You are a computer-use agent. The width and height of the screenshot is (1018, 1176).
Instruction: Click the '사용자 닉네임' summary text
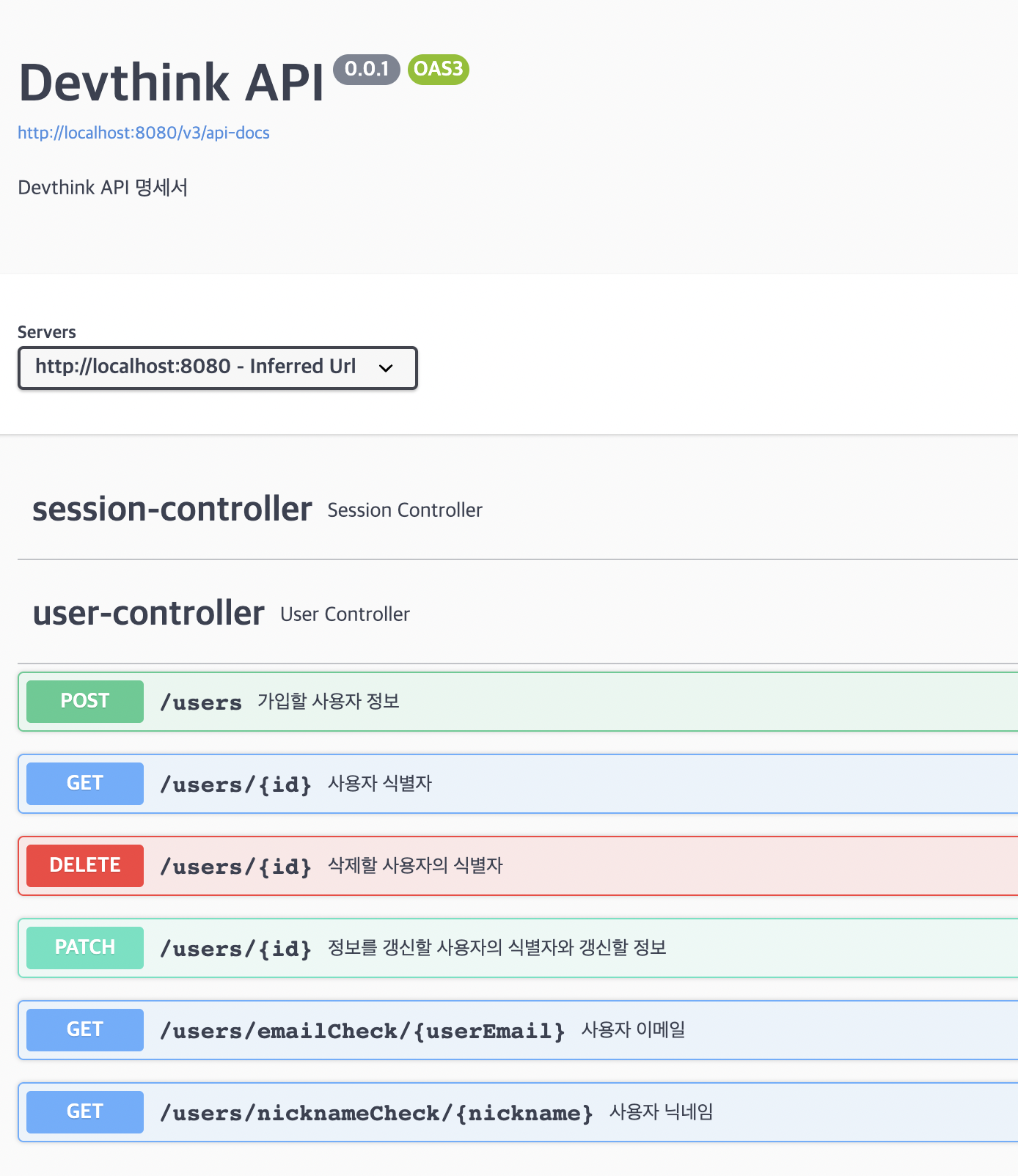tap(661, 1112)
